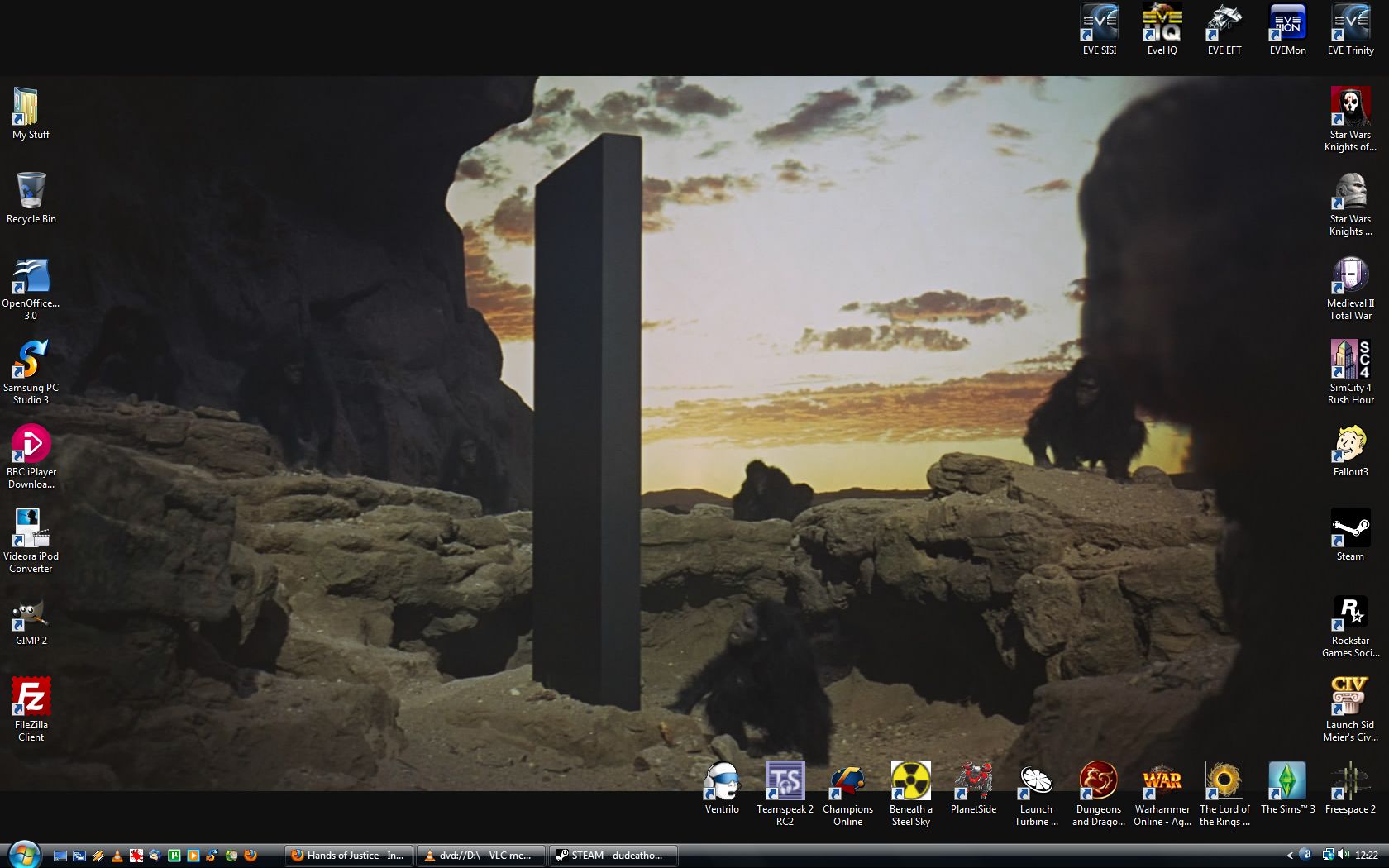Screen dimensions: 1389x868
Task: Launch Ventrilo from the desktop
Action: [722, 781]
